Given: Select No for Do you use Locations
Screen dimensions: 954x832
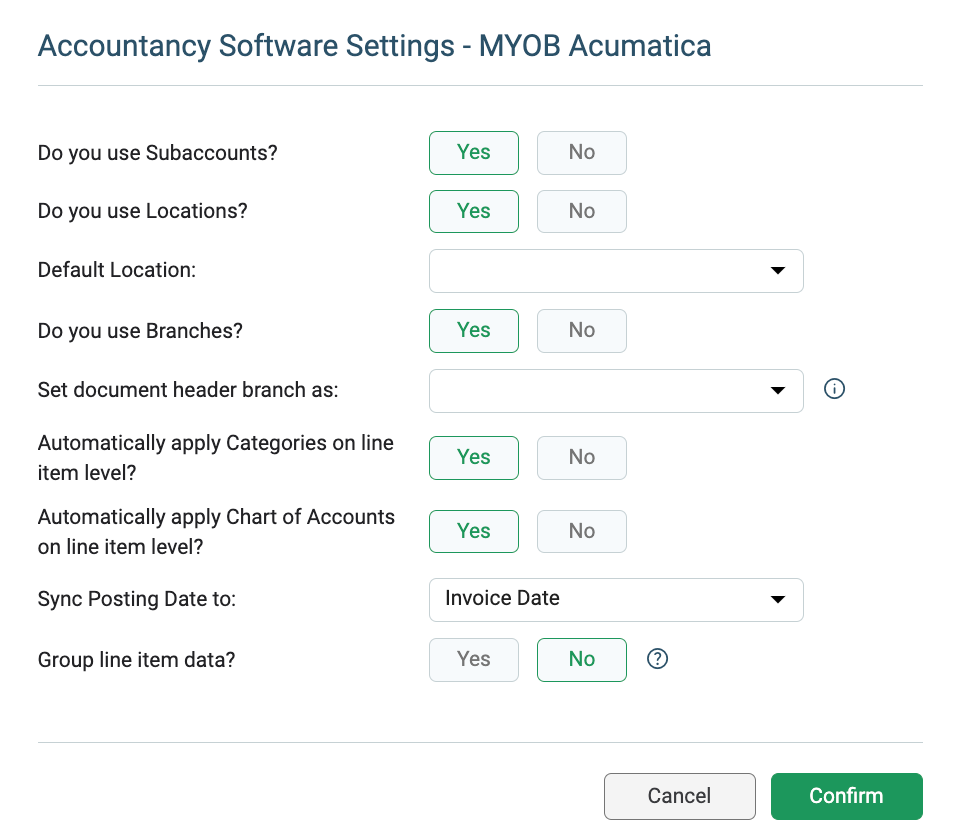Looking at the screenshot, I should pyautogui.click(x=581, y=211).
